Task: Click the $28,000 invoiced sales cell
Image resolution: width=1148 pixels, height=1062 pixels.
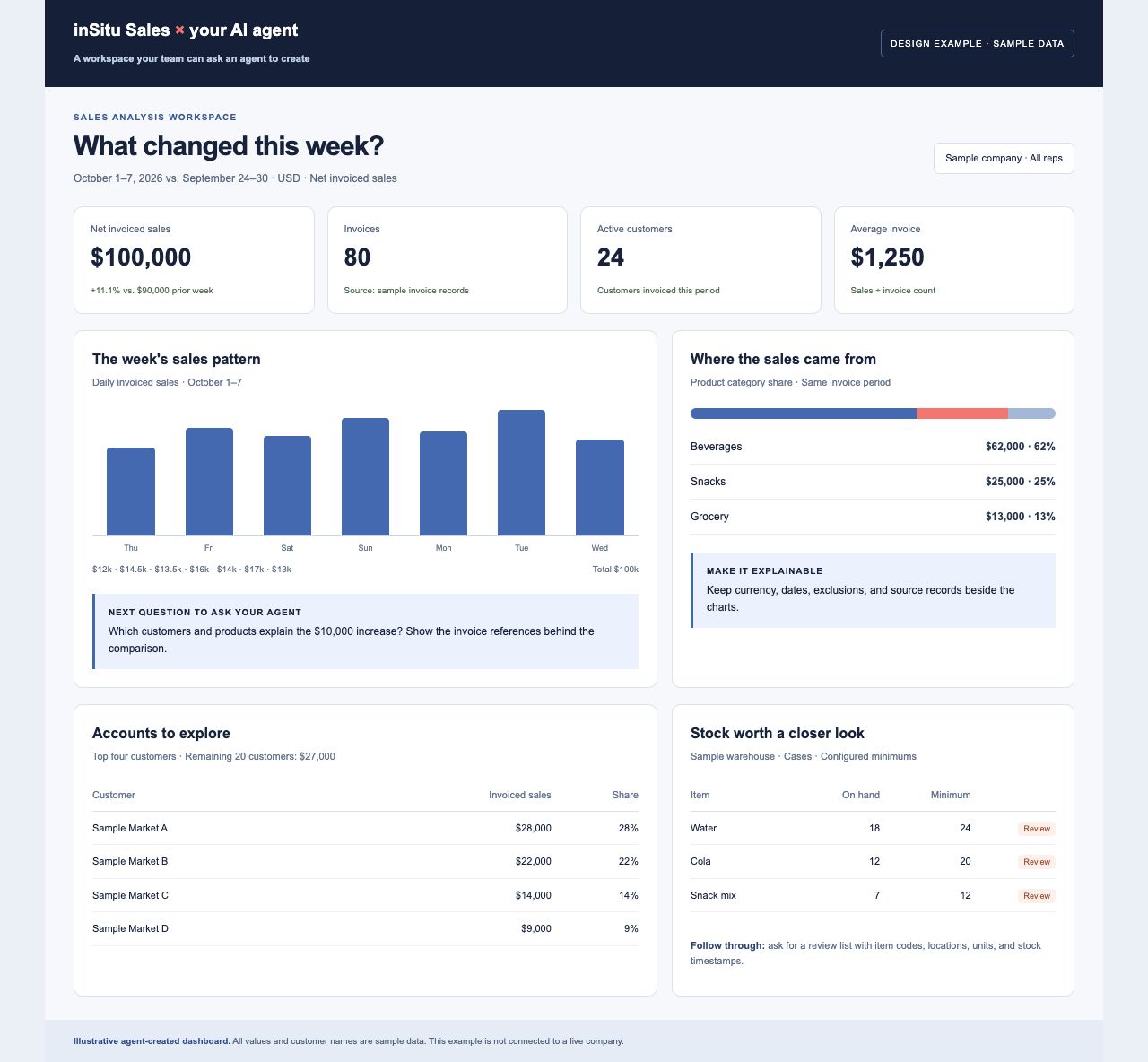Action: coord(534,828)
